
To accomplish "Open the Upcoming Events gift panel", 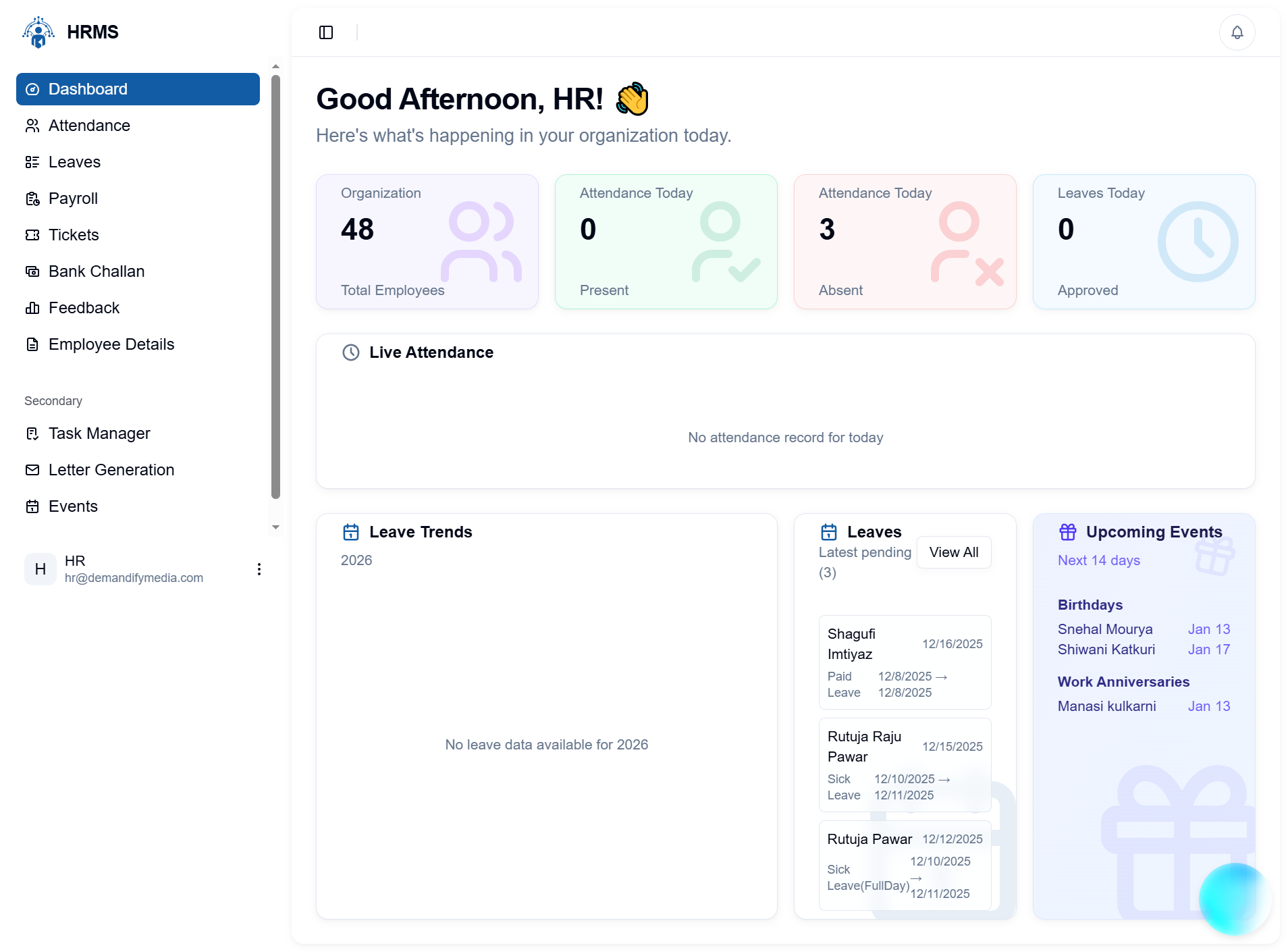I will click(x=1069, y=531).
